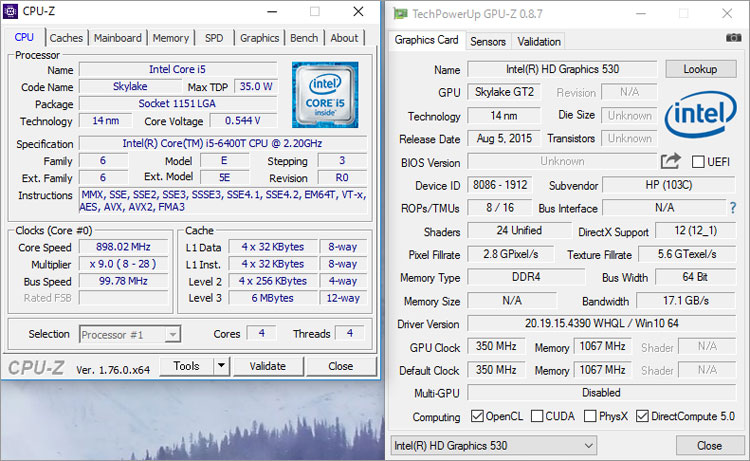Screen dimensions: 750x461
Task: Switch to the Caches tab in CPU-Z
Action: [x=66, y=38]
